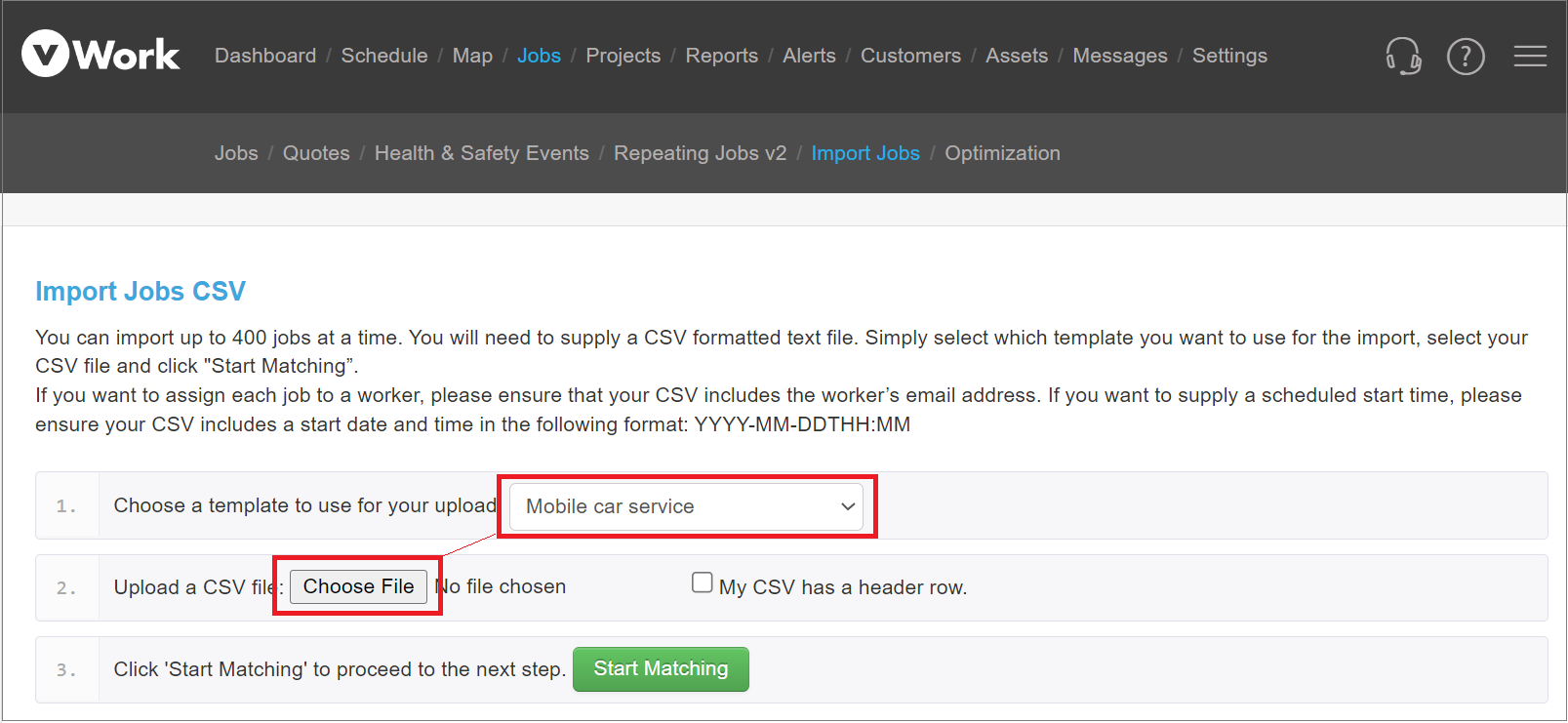Open Health & Safety Events sub-tab
The height and width of the screenshot is (723, 1568).
point(482,153)
